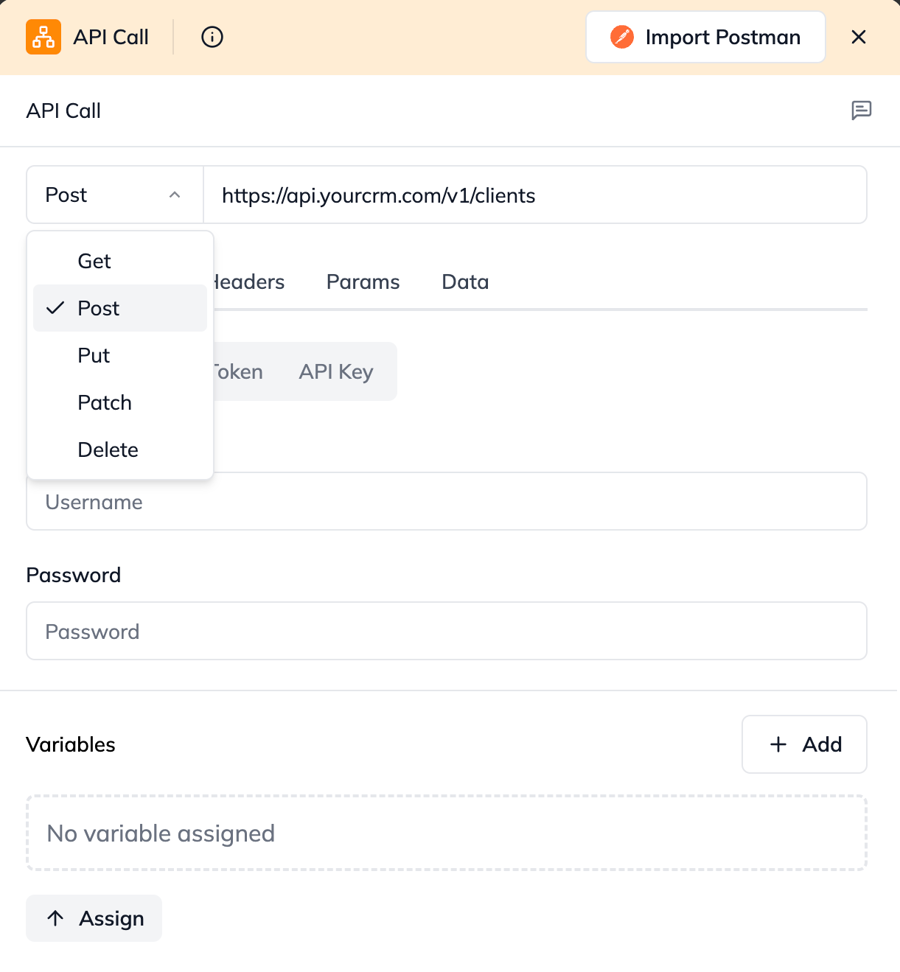Select Get from the method list
Screen dimensions: 900x972
(94, 261)
